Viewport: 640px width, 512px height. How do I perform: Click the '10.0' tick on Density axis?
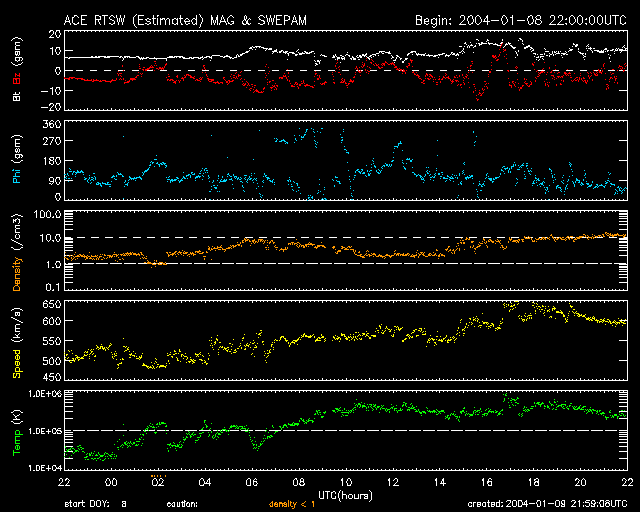(50, 238)
